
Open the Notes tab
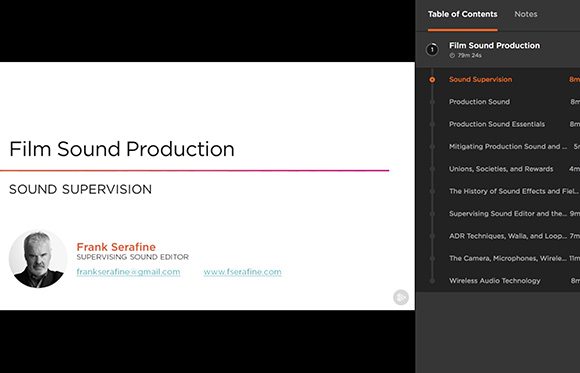[x=526, y=14]
